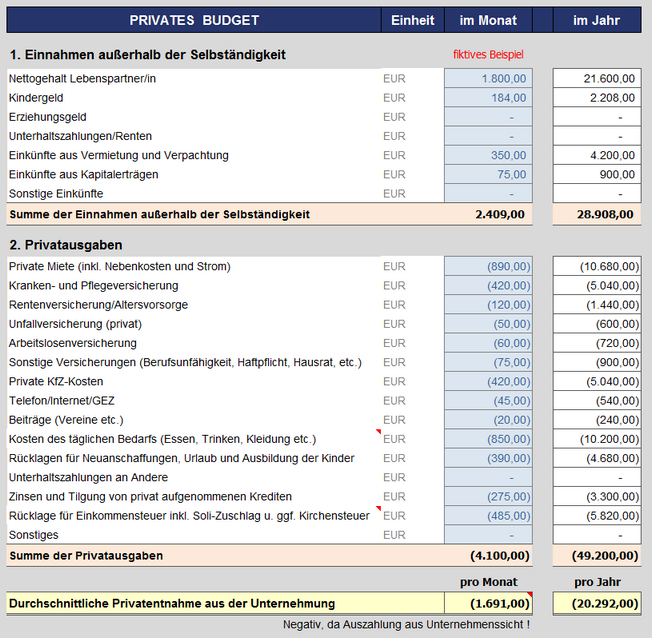
Task: Click the monthly Kindergeld input cell
Action: coord(488,98)
